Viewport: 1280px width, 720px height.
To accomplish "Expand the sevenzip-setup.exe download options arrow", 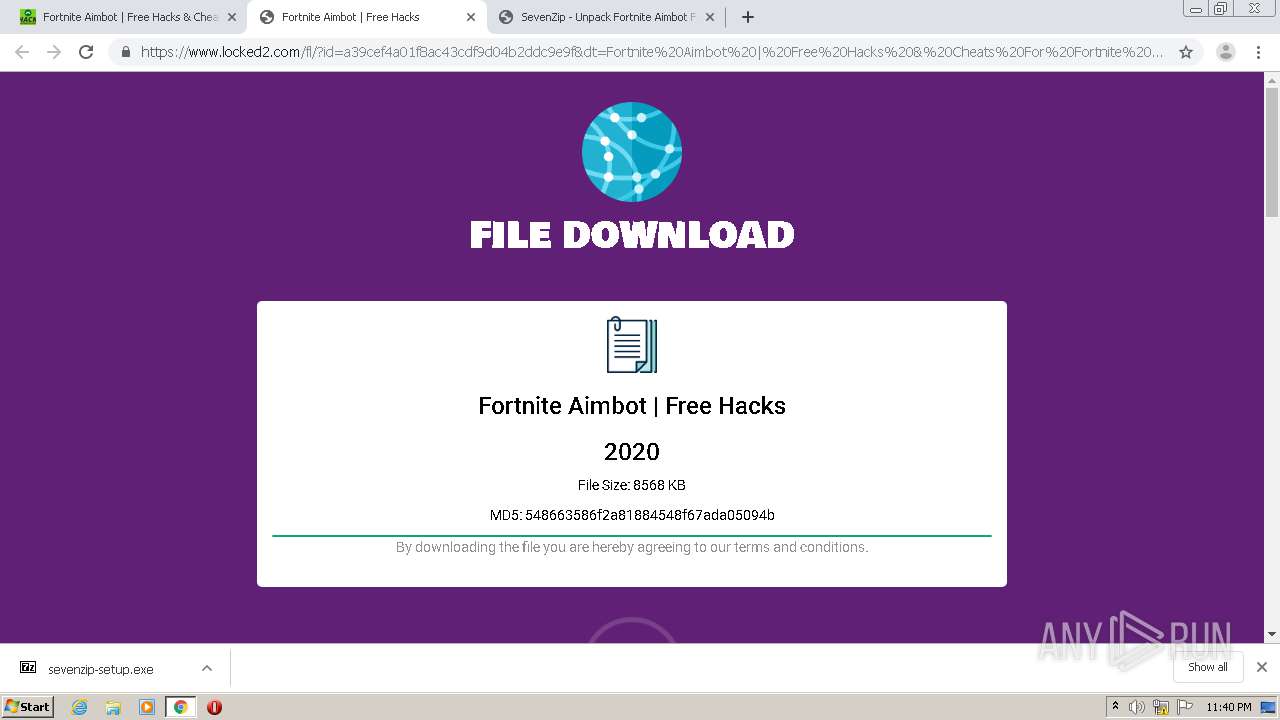I will [x=207, y=668].
